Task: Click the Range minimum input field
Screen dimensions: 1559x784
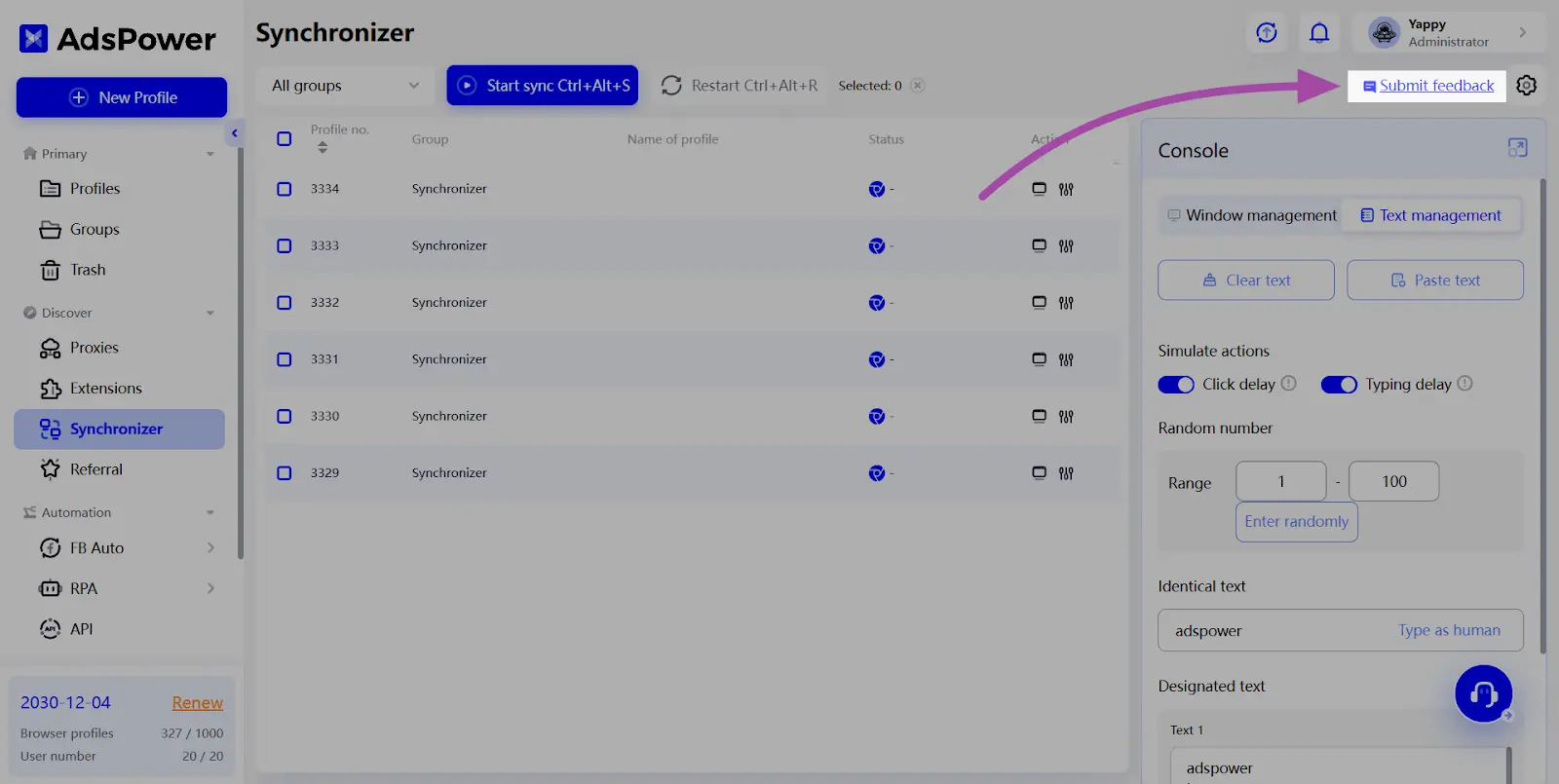Action: tap(1280, 481)
